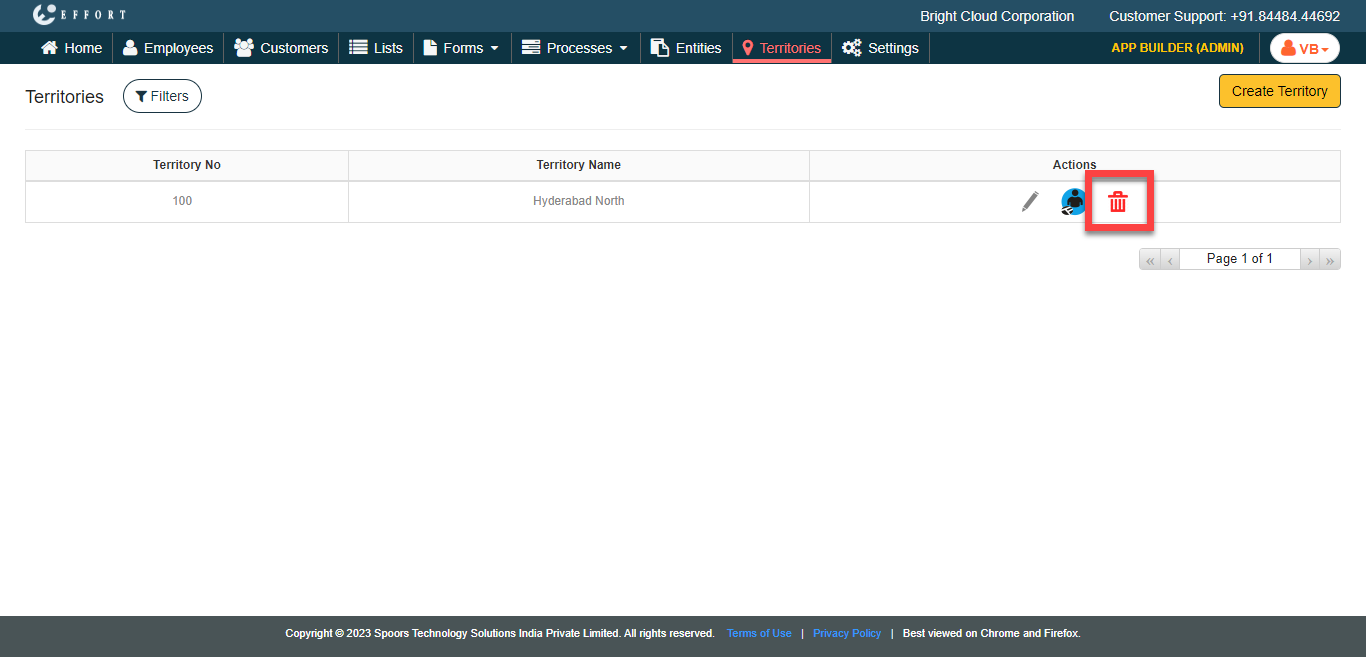This screenshot has height=657, width=1366.
Task: Click the edit pencil icon for territory 100
Action: (x=1030, y=202)
